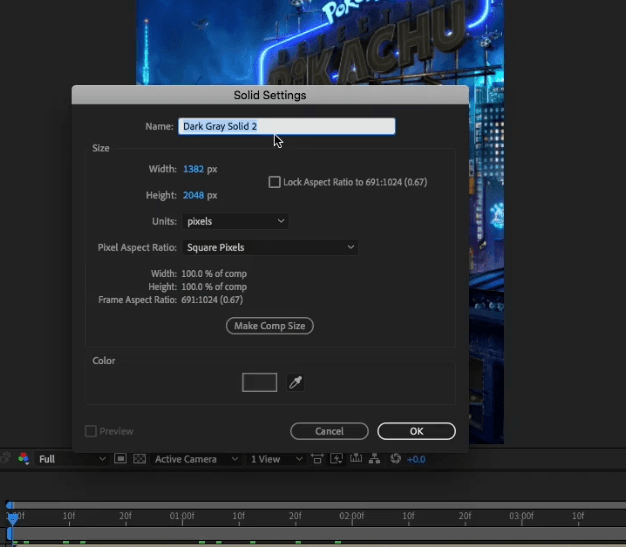The width and height of the screenshot is (626, 547).
Task: Toggle the Region of Interest icon
Action: click(120, 459)
